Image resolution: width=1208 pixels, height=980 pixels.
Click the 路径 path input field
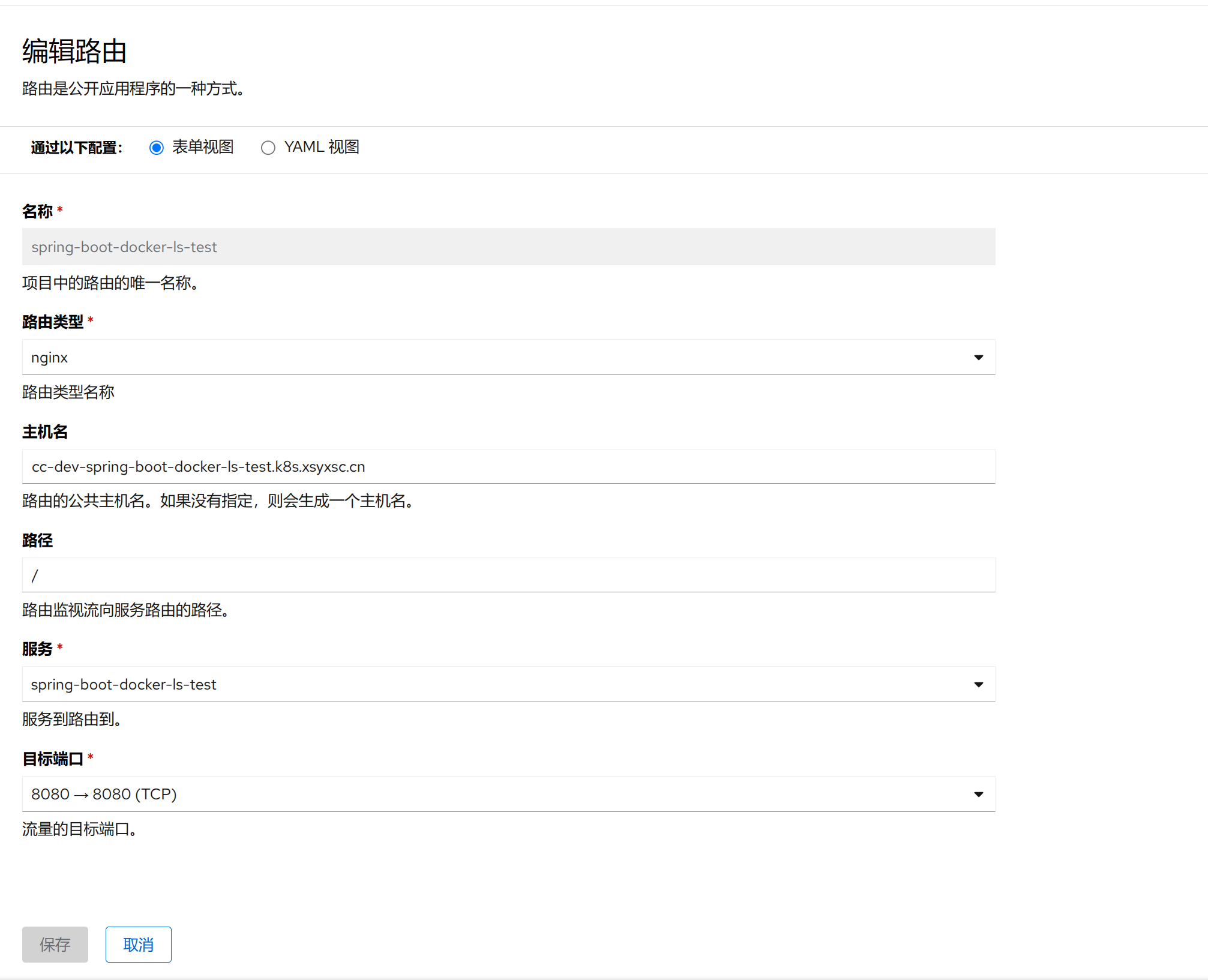[x=508, y=576]
